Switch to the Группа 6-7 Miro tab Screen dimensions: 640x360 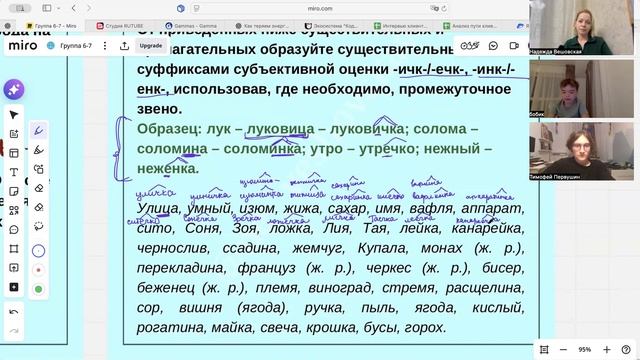pos(51,26)
